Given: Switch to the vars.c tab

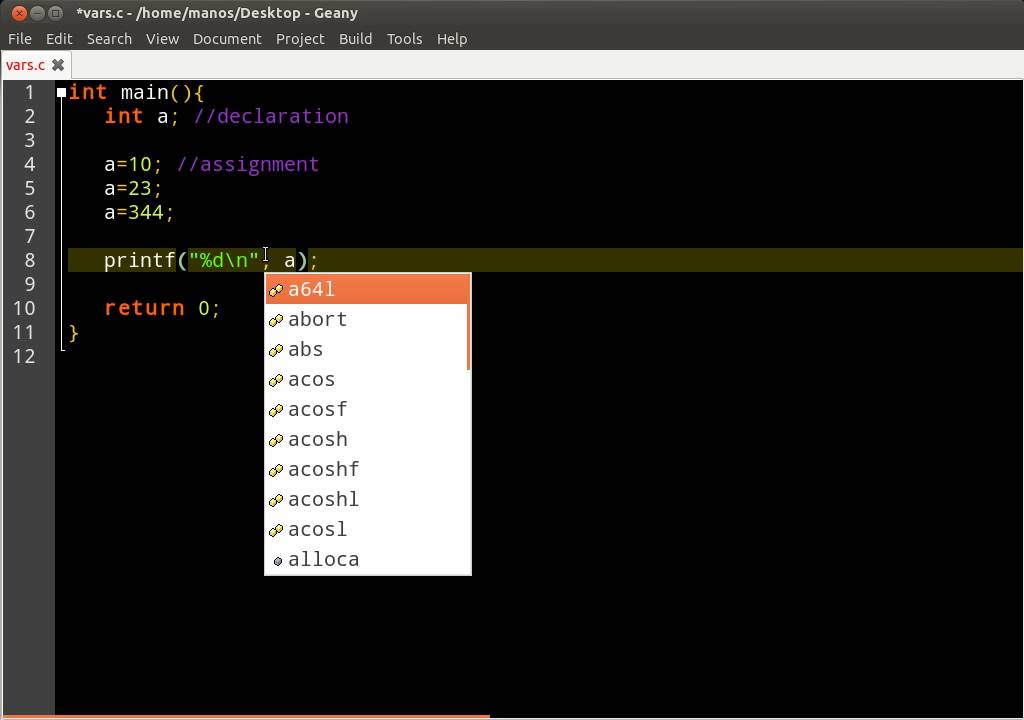Looking at the screenshot, I should (x=25, y=65).
